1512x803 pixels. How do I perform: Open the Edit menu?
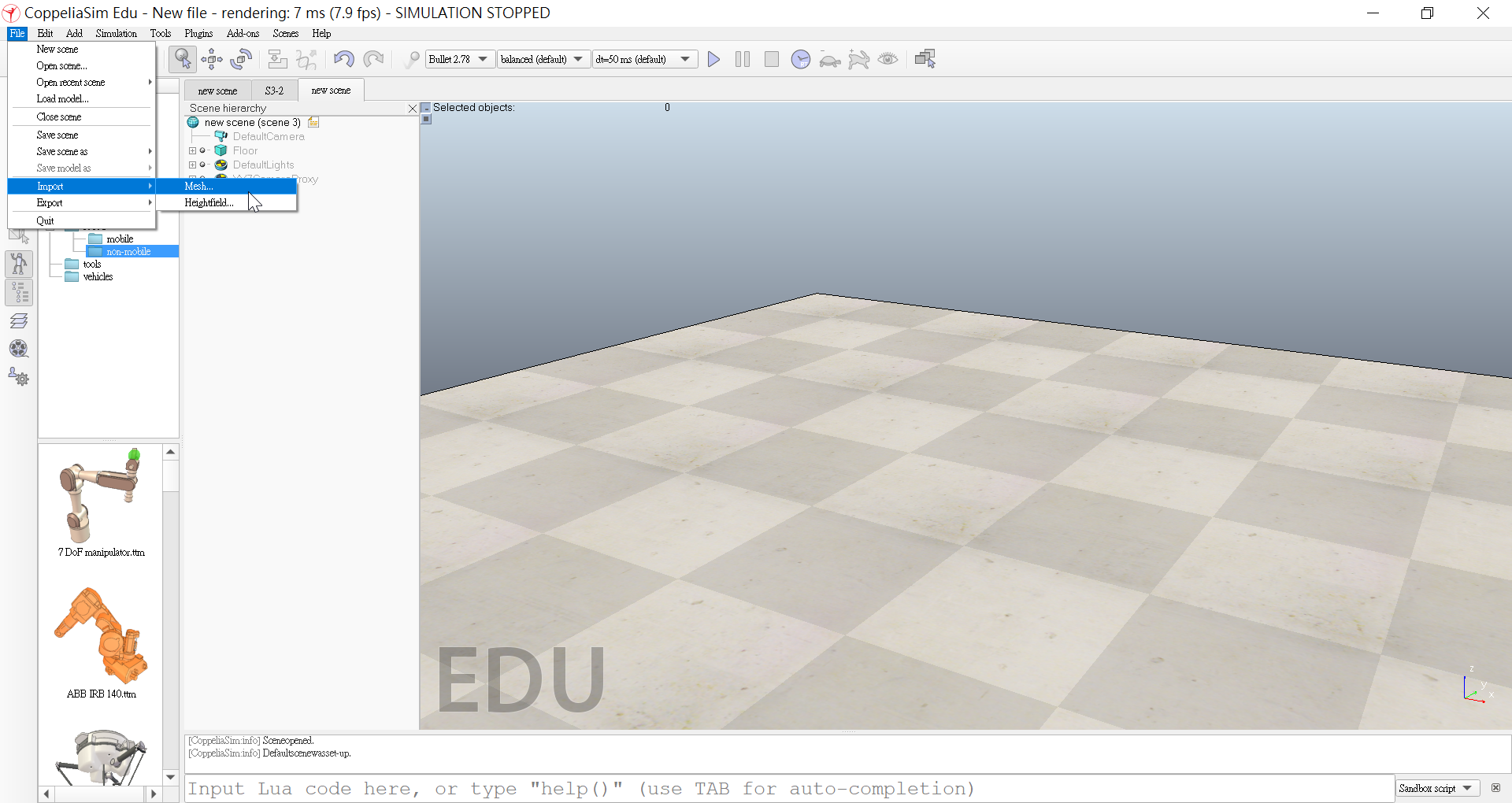tap(45, 33)
